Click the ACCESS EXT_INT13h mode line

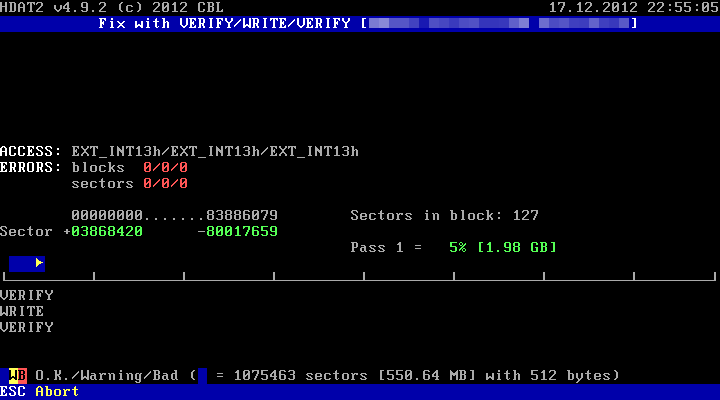tap(180, 151)
